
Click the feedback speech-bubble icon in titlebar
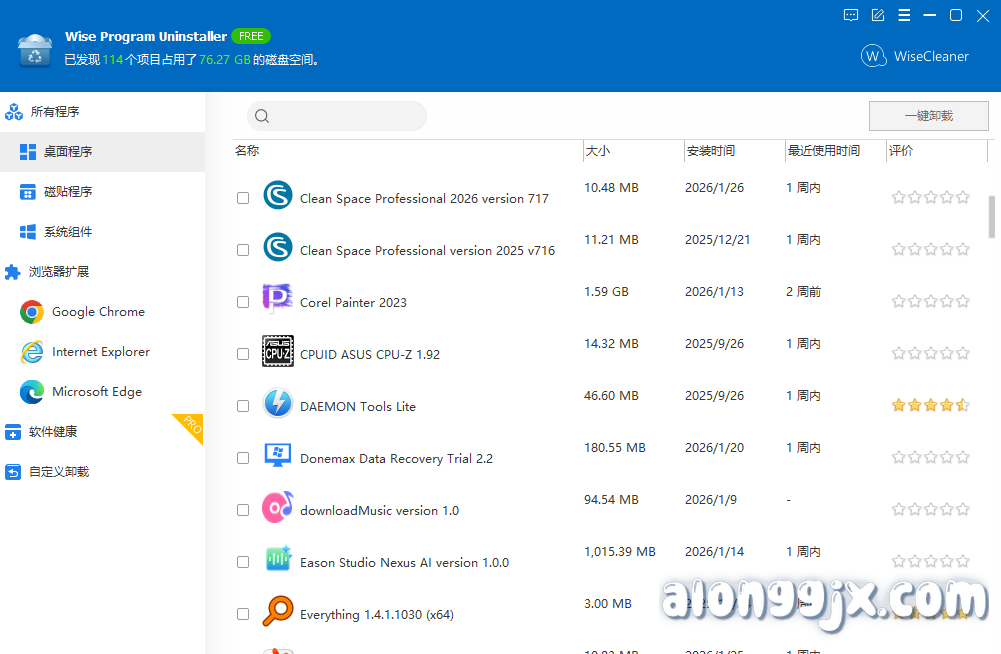click(x=851, y=15)
